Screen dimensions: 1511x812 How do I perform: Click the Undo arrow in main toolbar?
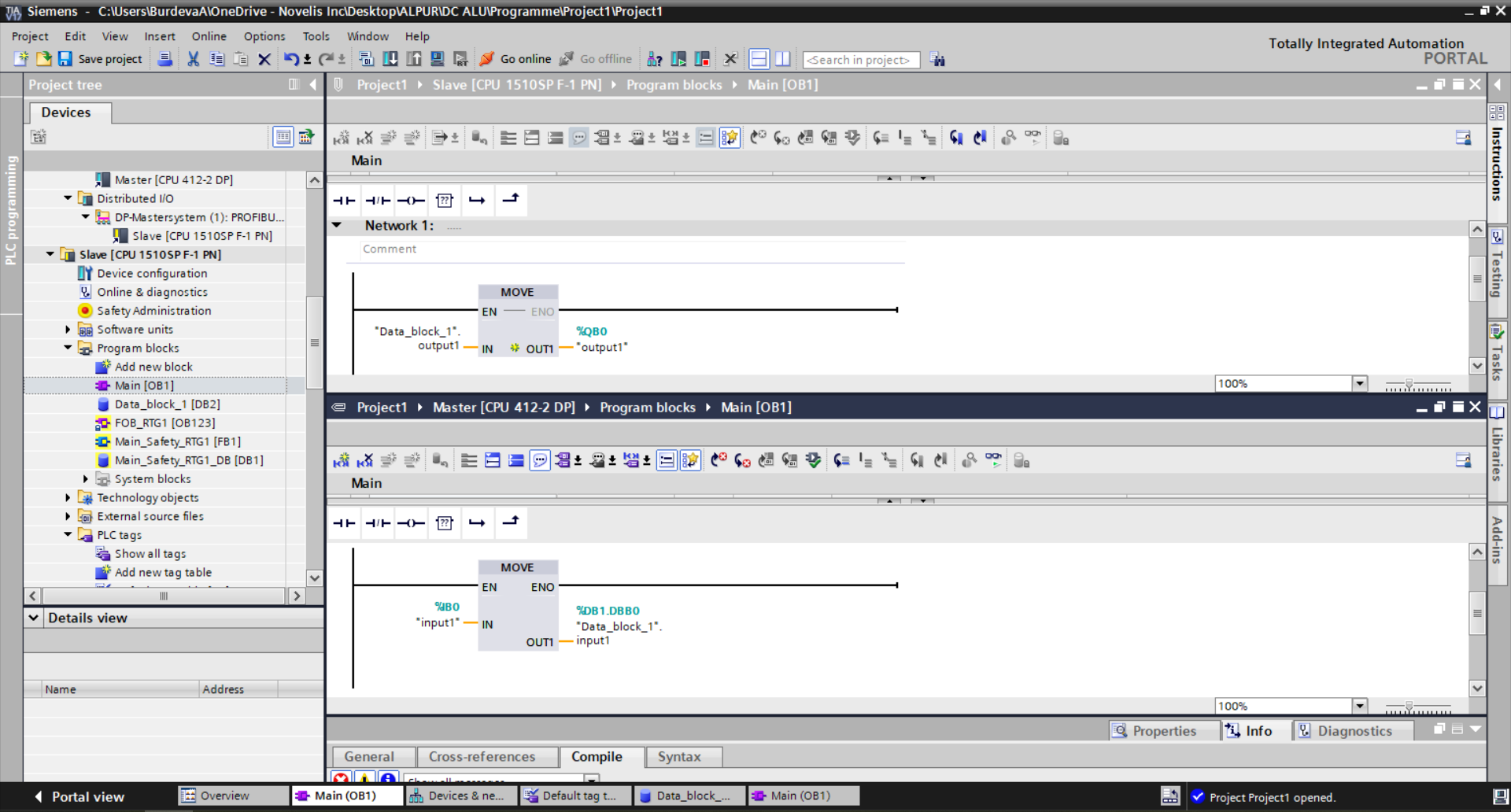(291, 59)
